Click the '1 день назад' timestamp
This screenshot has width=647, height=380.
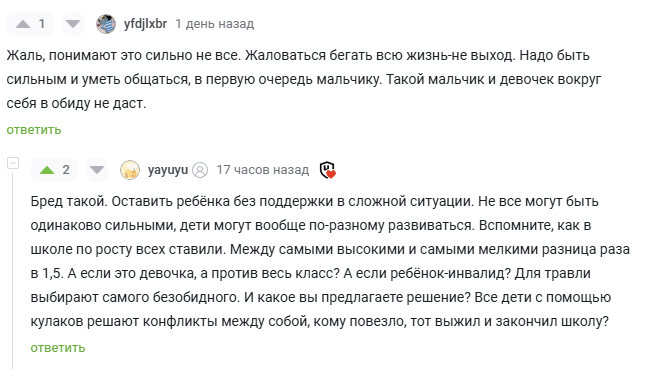(x=215, y=24)
